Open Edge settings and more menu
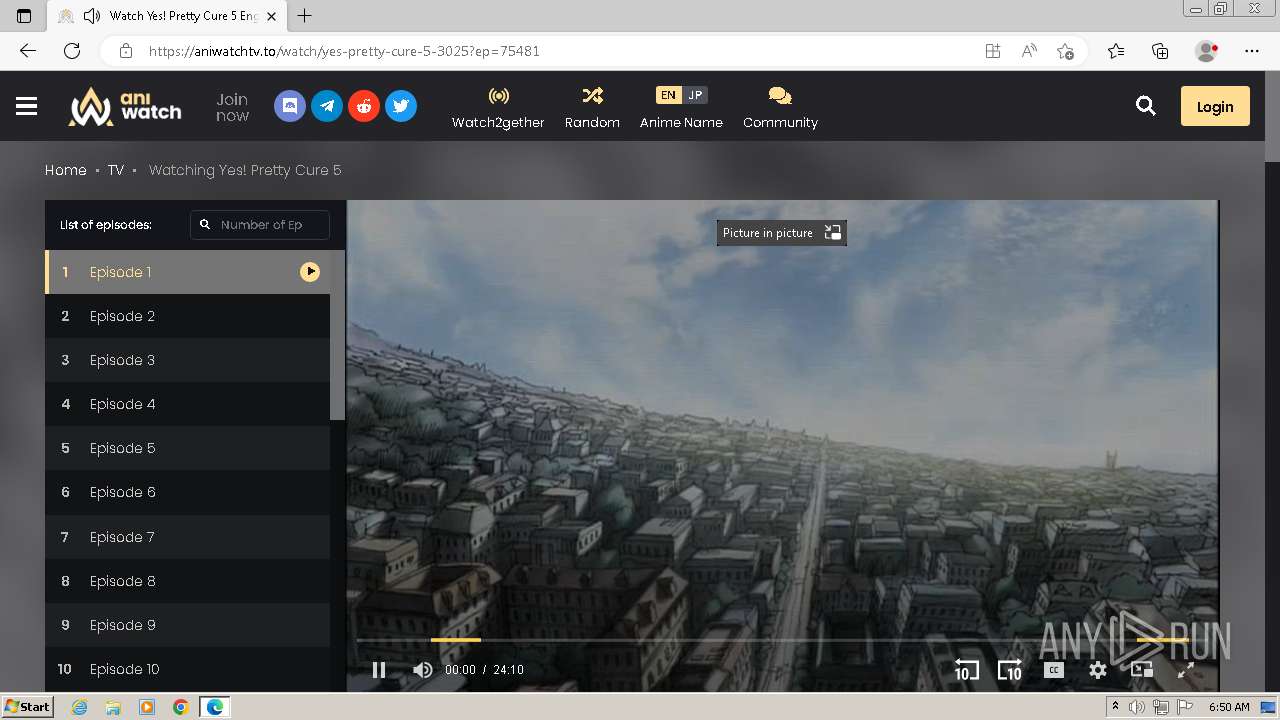Screen dimensions: 1280x720 click(x=1252, y=51)
